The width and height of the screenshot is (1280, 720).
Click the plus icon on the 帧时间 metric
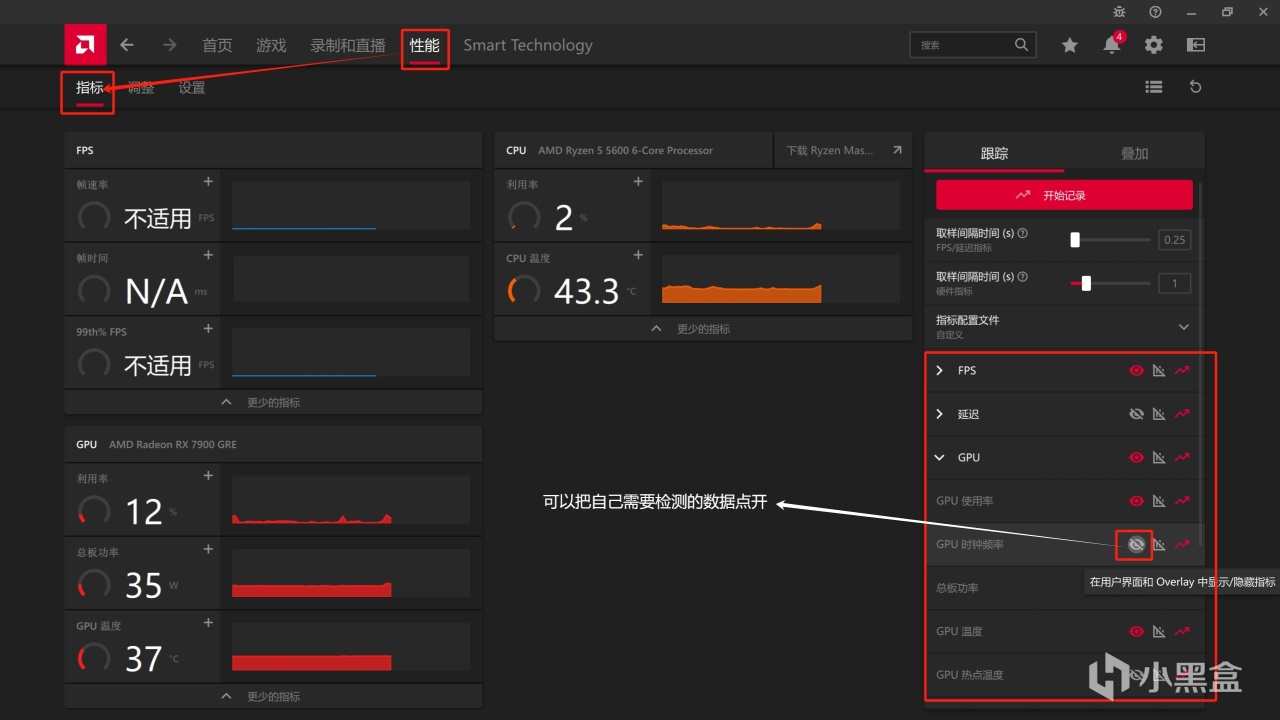coord(208,255)
